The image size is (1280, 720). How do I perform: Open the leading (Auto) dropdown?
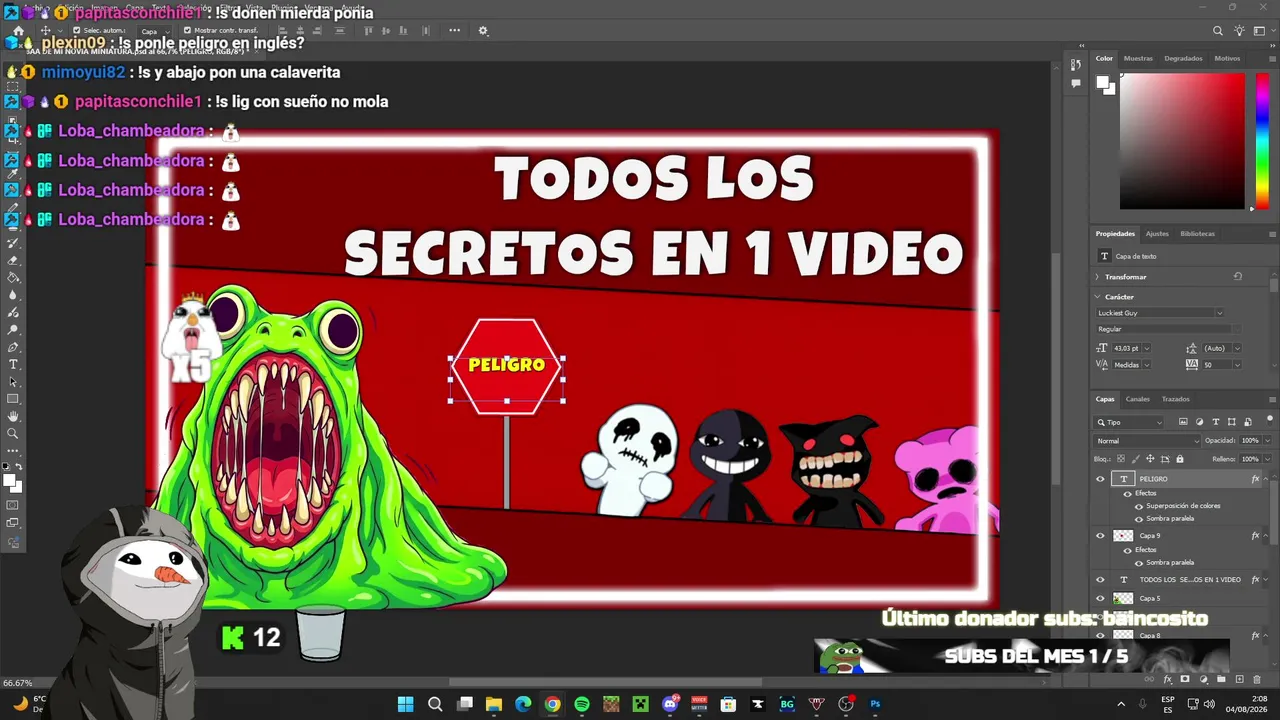(x=1237, y=348)
